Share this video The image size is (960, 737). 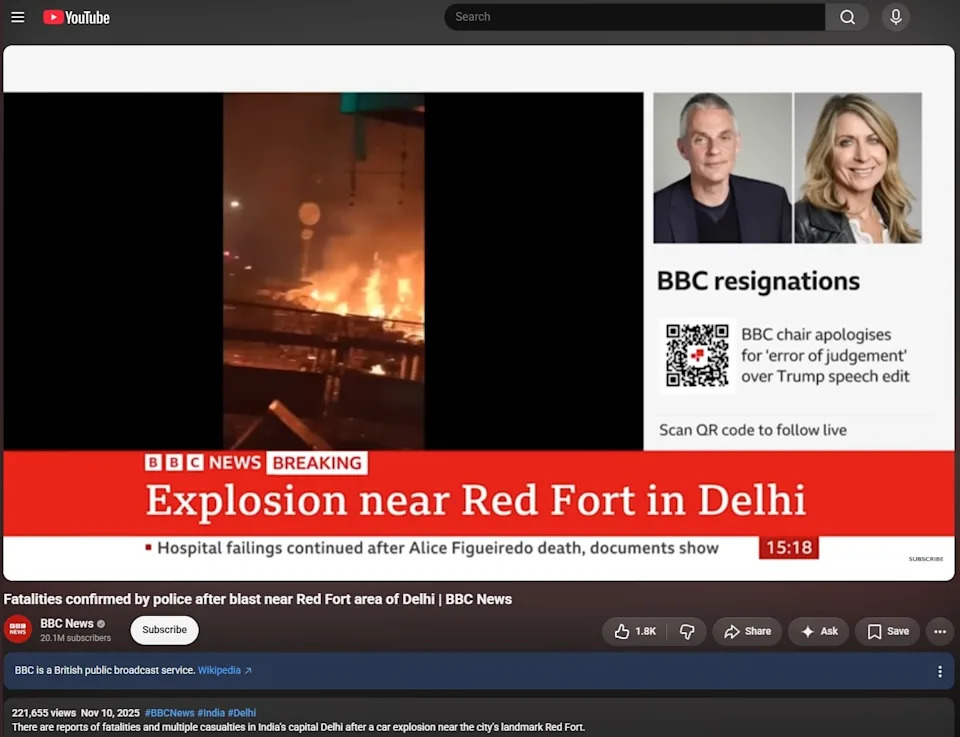pos(747,631)
